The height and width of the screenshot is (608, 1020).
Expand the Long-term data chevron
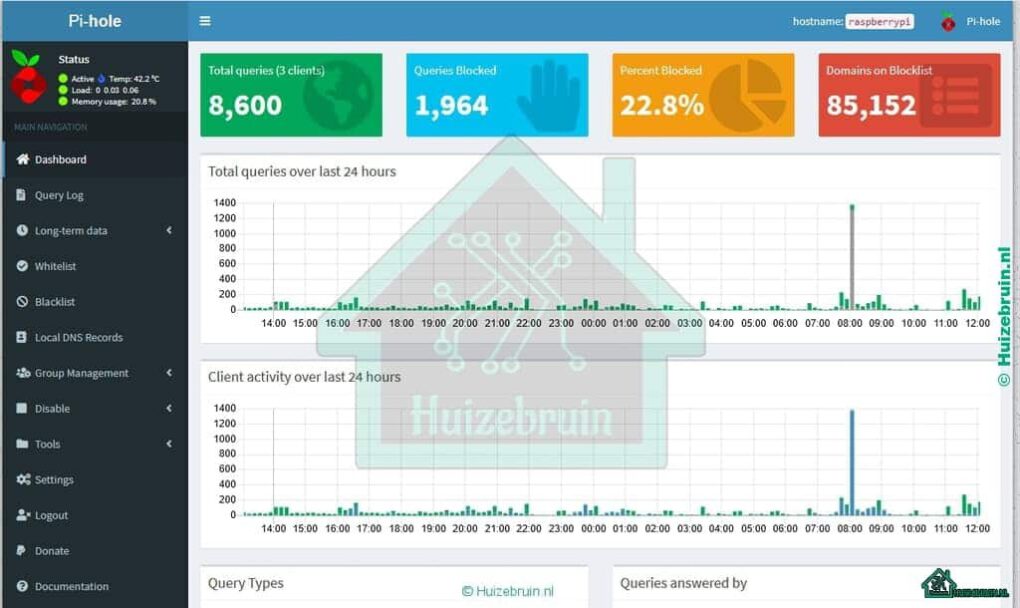(x=169, y=230)
